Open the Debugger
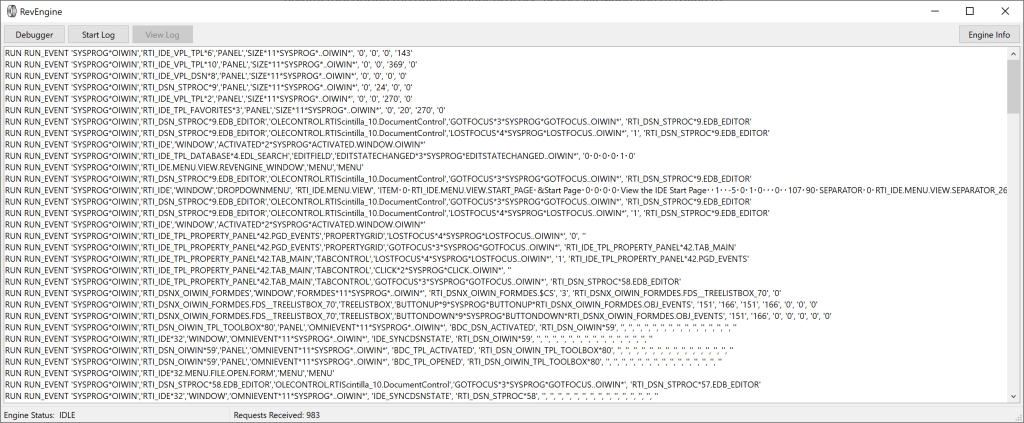This screenshot has height=423, width=1024. [x=34, y=34]
